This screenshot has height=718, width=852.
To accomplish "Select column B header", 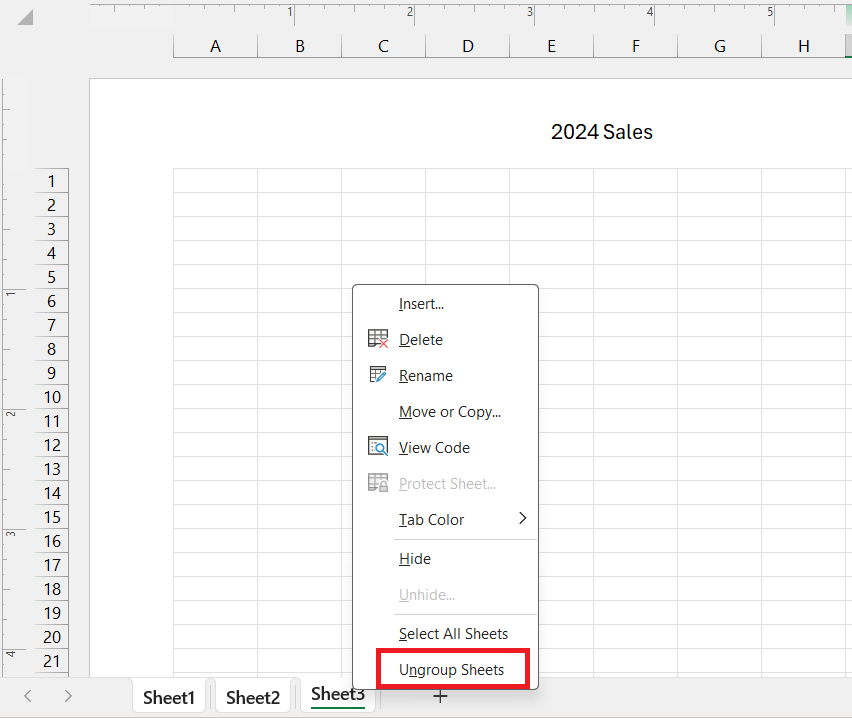I will 299,46.
